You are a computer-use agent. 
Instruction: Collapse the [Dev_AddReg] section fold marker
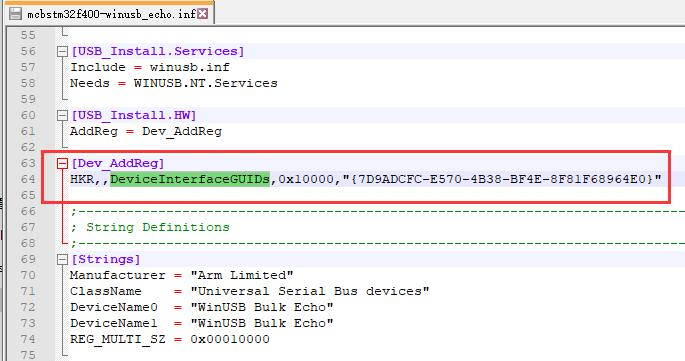click(62, 163)
